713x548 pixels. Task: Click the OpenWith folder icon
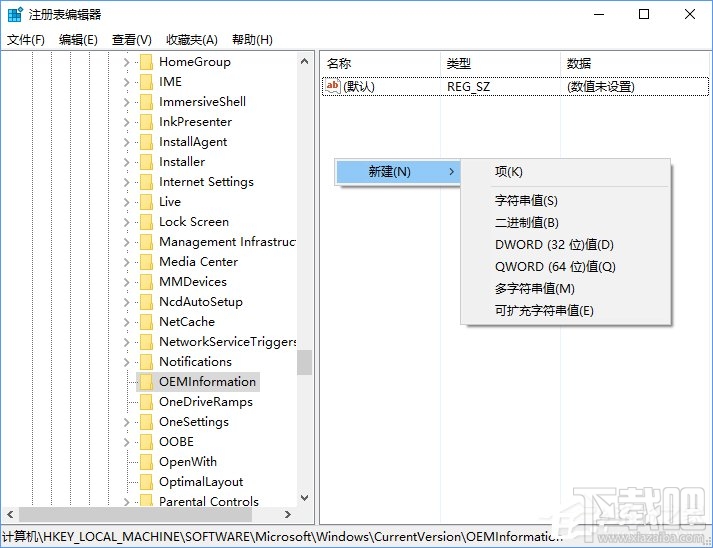146,462
